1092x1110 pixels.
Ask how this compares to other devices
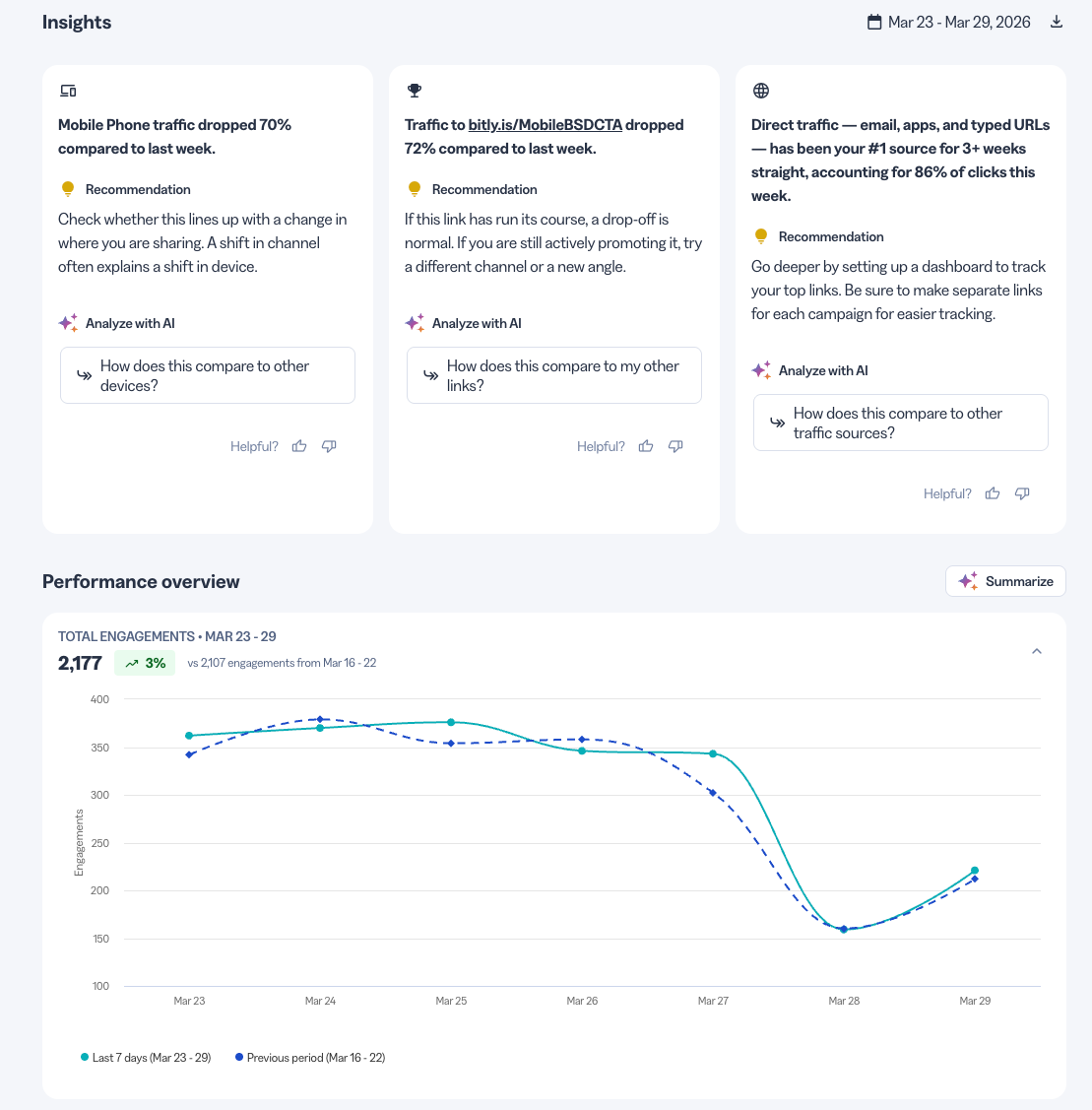click(x=208, y=375)
